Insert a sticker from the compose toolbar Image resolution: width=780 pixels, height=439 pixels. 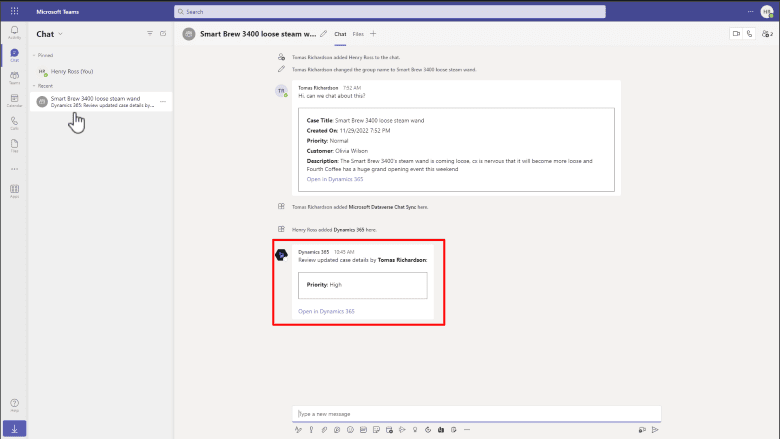(x=376, y=430)
